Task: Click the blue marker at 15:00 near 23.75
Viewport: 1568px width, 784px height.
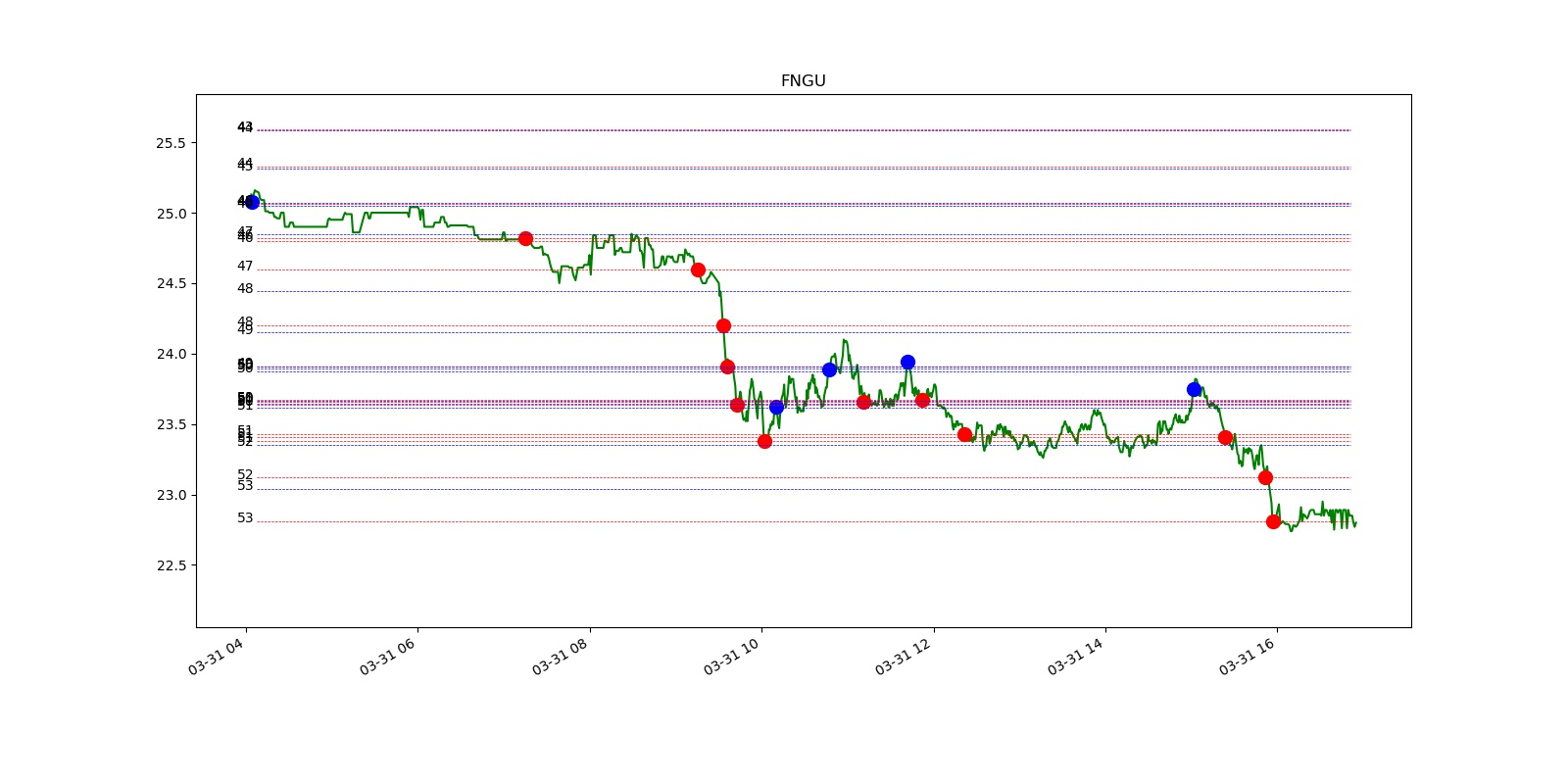Action: point(1194,389)
